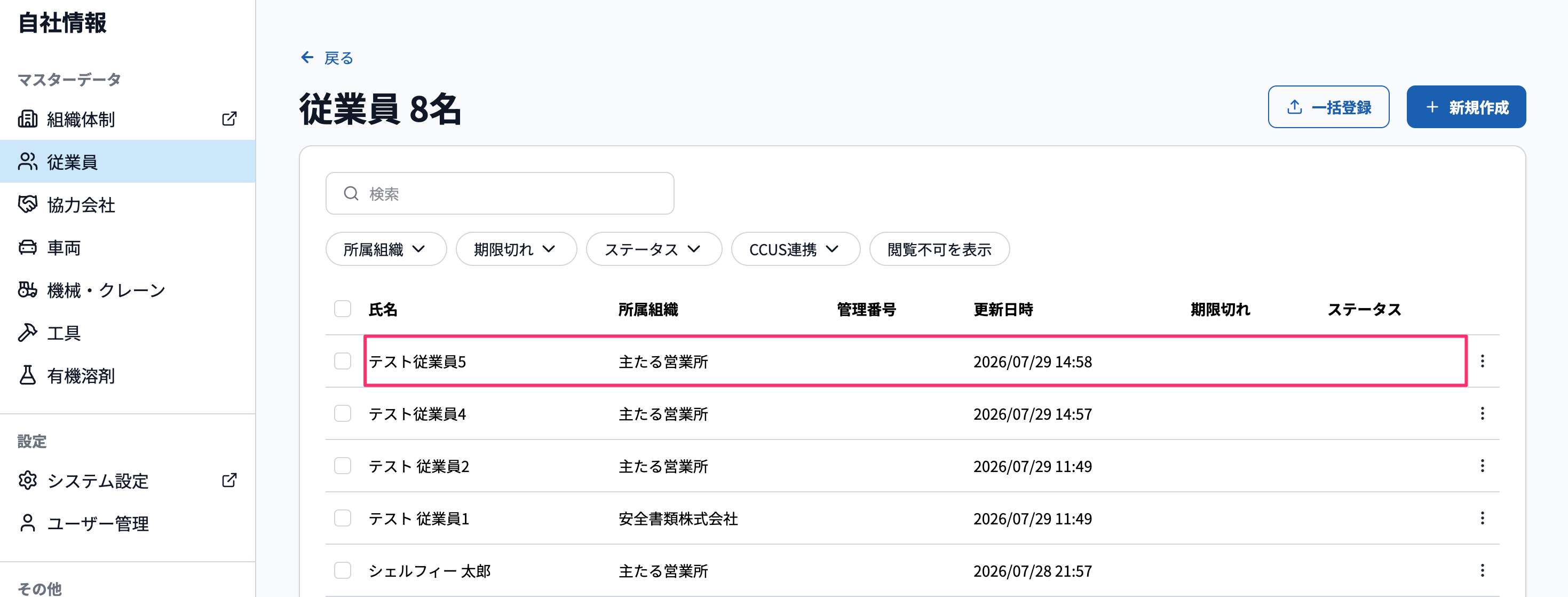Viewport: 1568px width, 597px height.
Task: Open more options for テスト 従業員1 row
Action: click(x=1482, y=519)
